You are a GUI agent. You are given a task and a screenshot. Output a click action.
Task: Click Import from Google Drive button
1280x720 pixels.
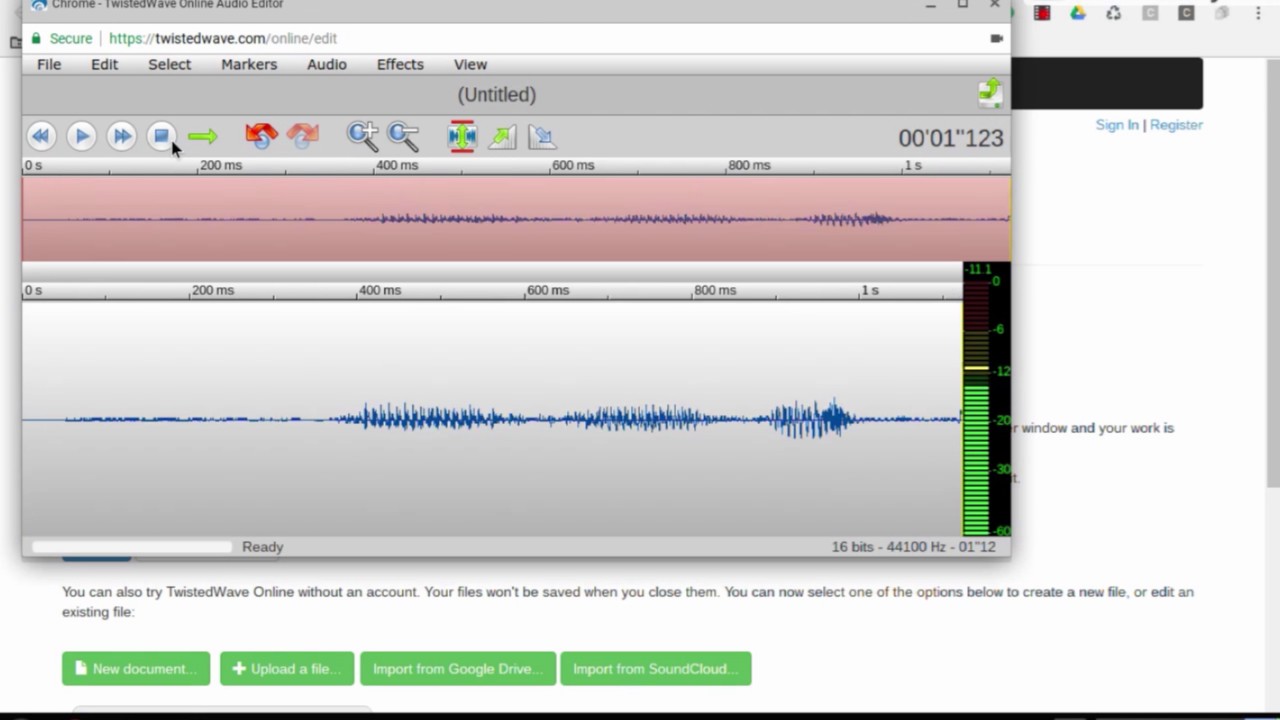click(x=458, y=669)
